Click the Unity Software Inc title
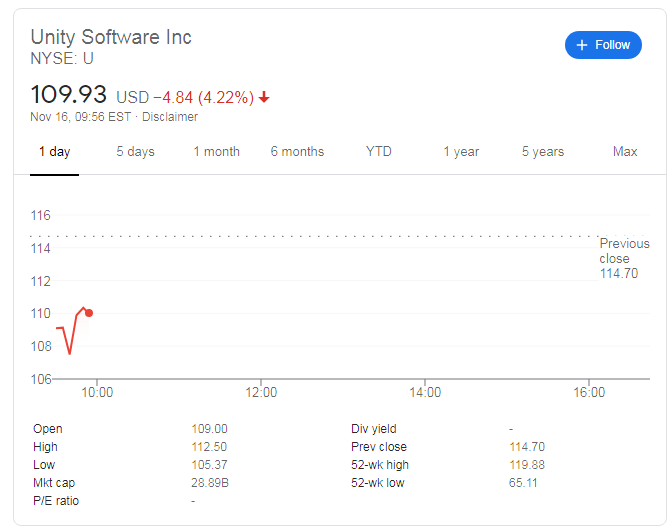The image size is (671, 532). (111, 37)
